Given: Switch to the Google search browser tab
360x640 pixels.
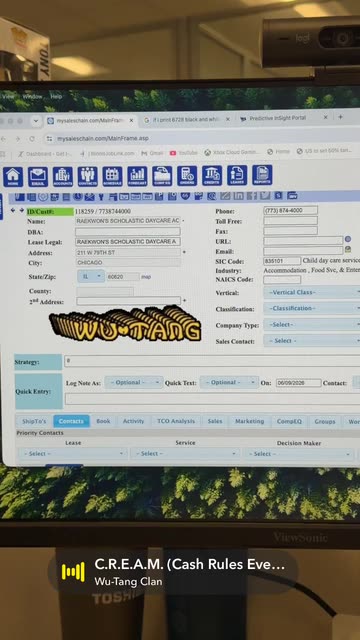Looking at the screenshot, I should coord(187,120).
